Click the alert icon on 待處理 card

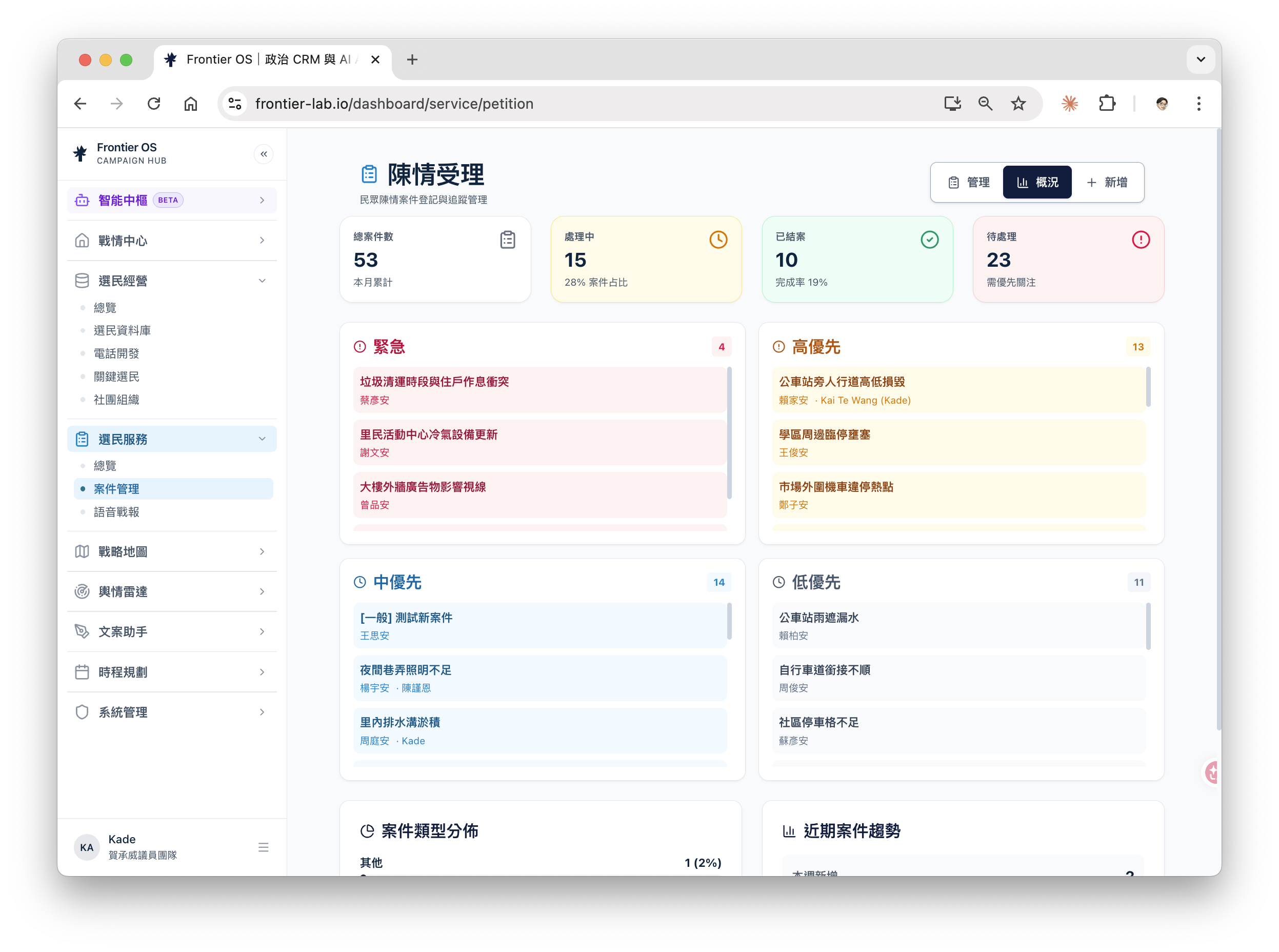pos(1140,240)
